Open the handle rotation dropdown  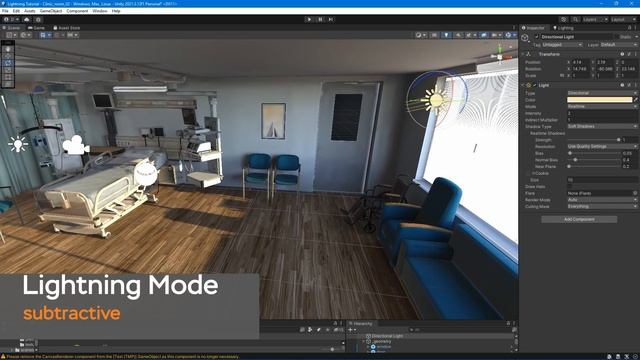[x=25, y=35]
